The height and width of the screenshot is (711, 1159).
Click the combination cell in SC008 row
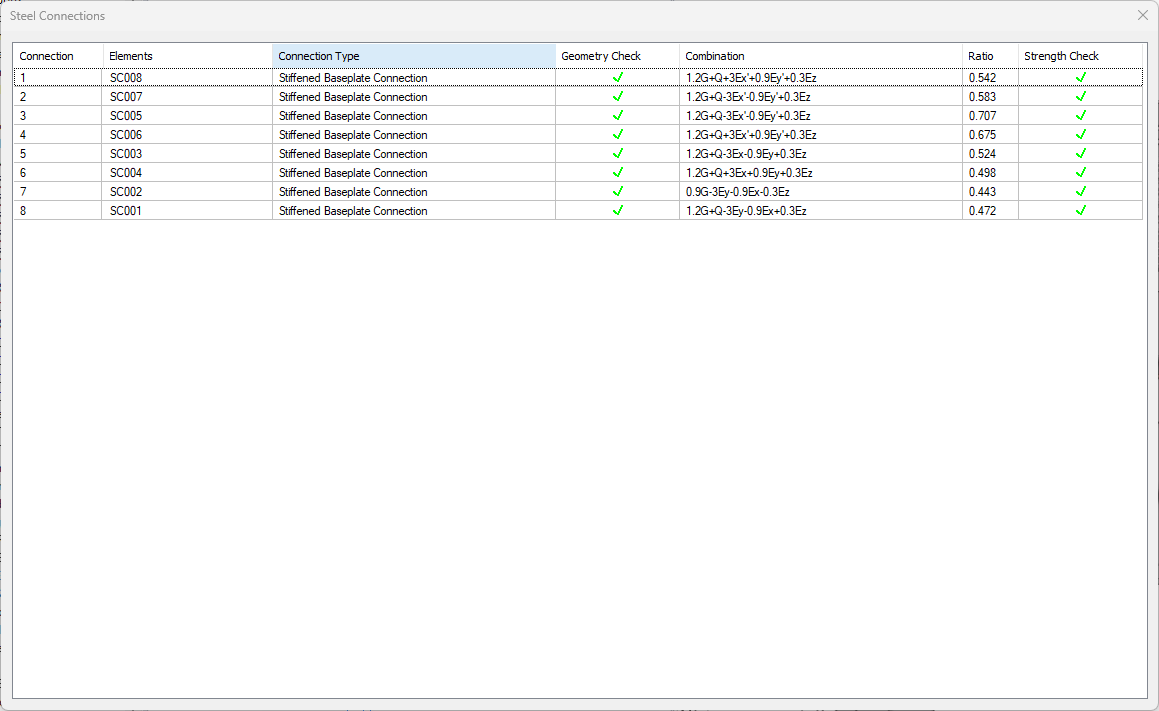click(x=820, y=78)
